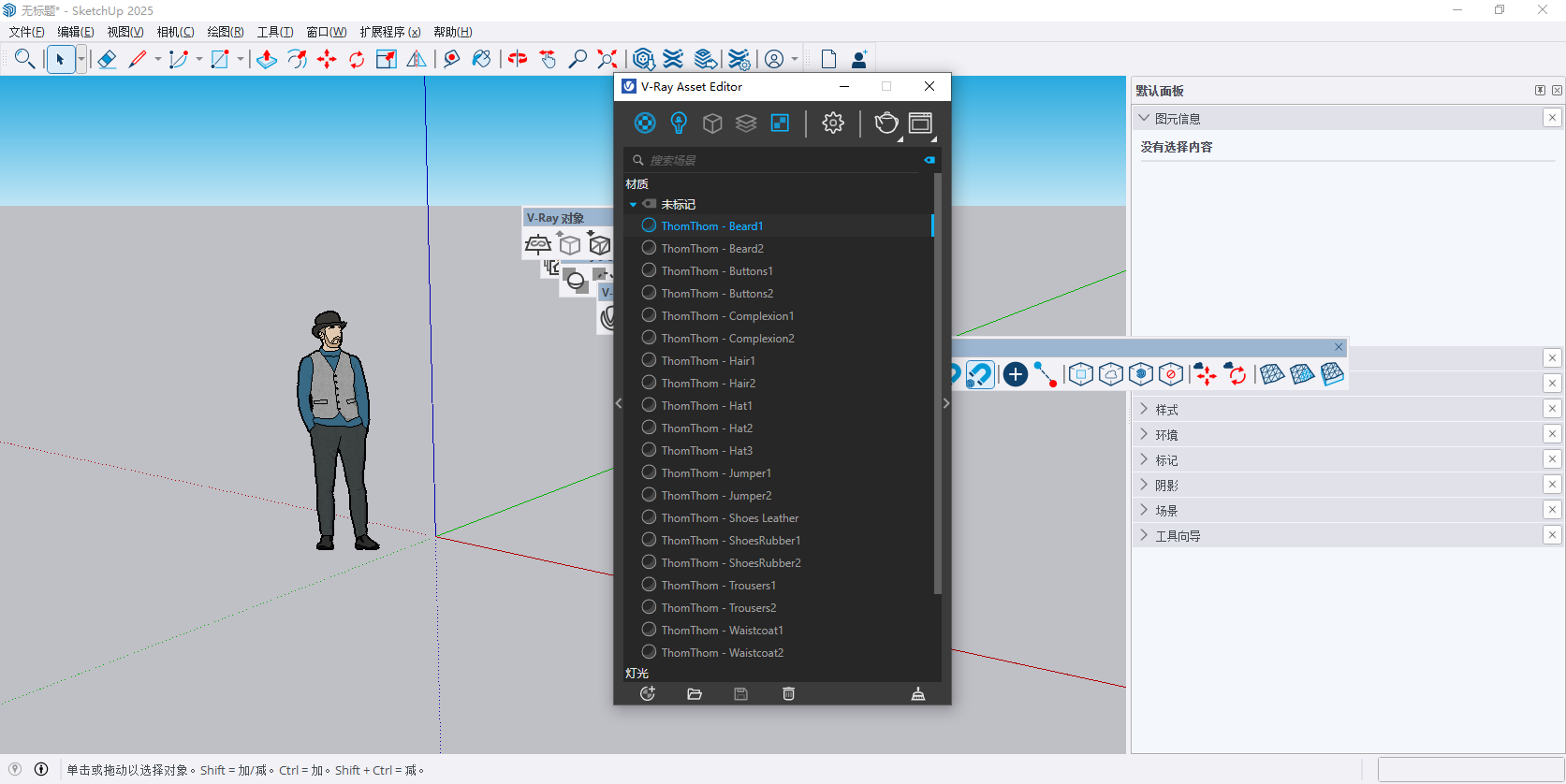The height and width of the screenshot is (784, 1566).
Task: Open V-Ray Settings gear in Asset Editor
Action: click(x=833, y=123)
